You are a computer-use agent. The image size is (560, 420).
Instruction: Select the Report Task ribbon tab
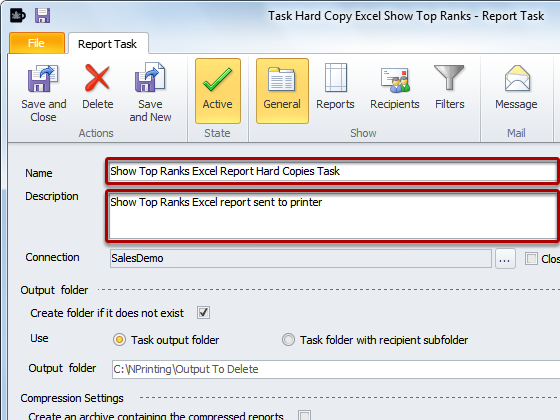(108, 44)
